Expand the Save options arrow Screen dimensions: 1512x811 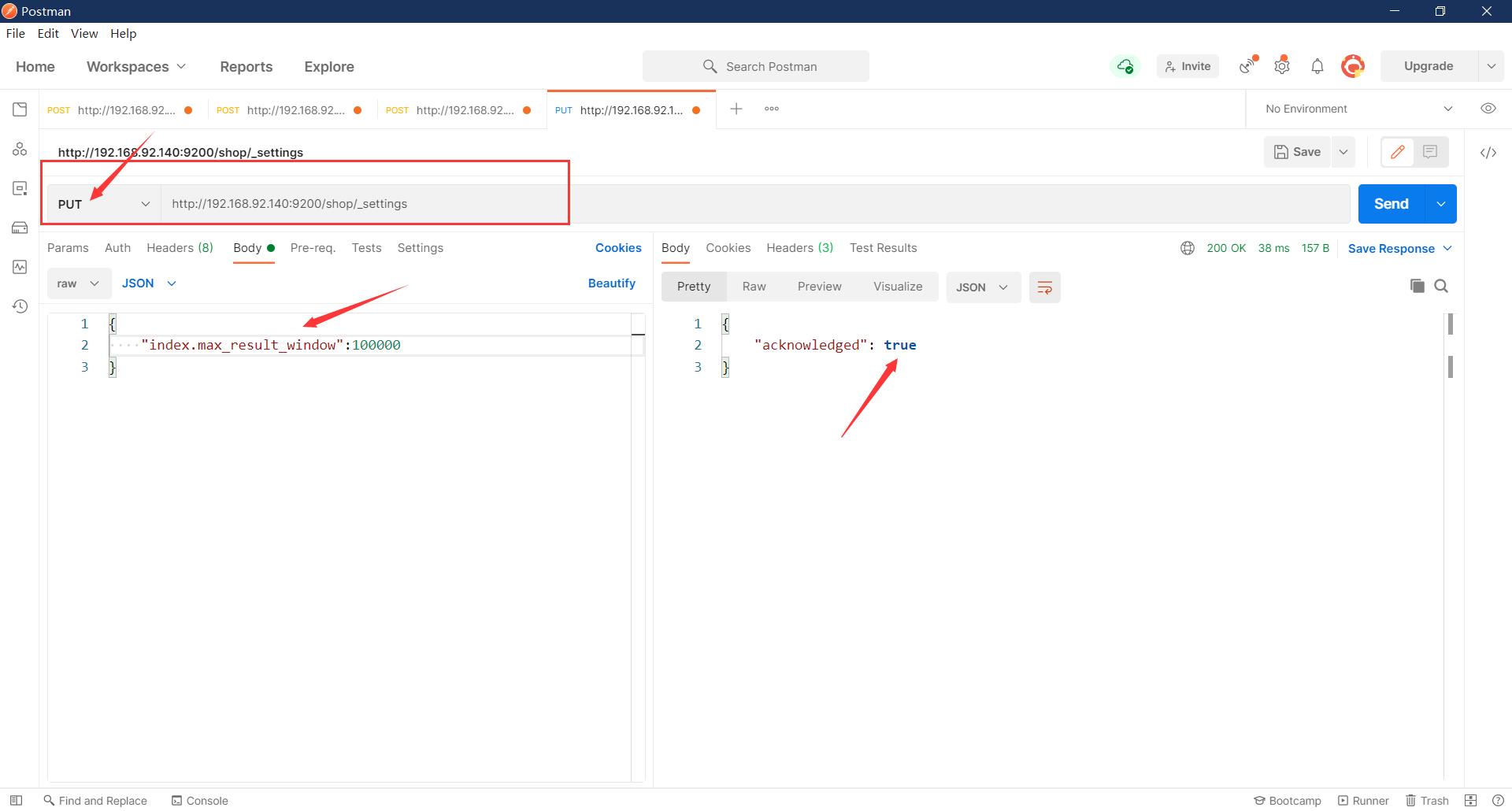1343,152
